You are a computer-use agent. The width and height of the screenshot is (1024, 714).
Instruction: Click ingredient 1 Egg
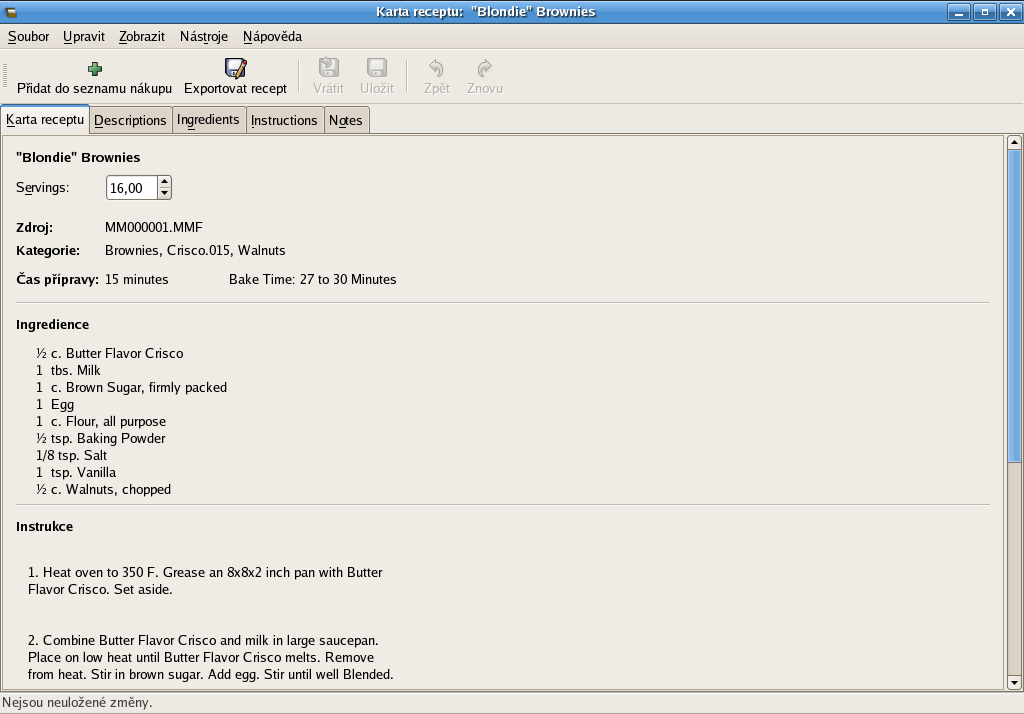point(56,404)
